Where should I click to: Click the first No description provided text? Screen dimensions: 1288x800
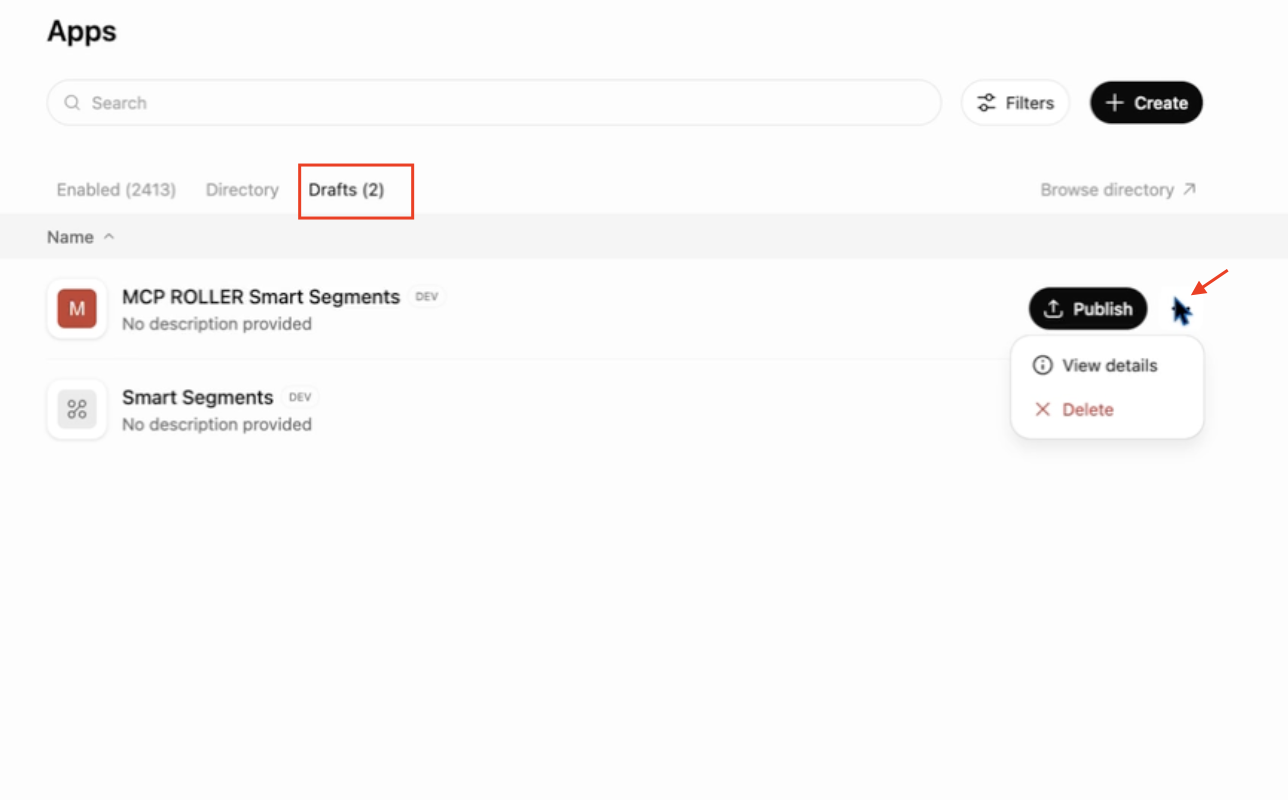(x=217, y=324)
